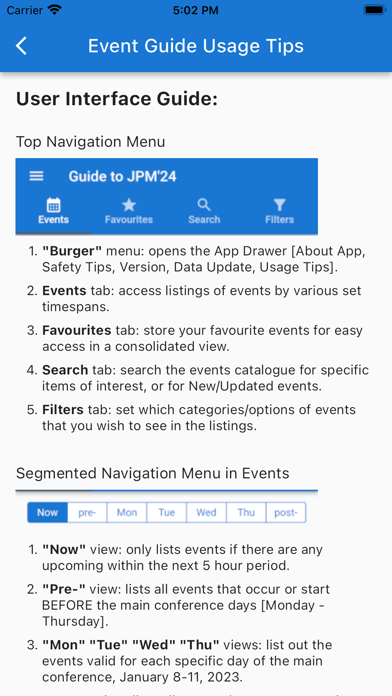392x696 pixels.
Task: Select the Wed segment
Action: (x=206, y=513)
